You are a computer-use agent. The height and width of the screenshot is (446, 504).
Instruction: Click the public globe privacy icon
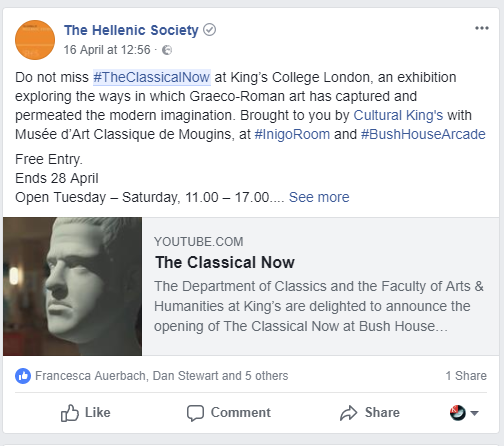(167, 50)
